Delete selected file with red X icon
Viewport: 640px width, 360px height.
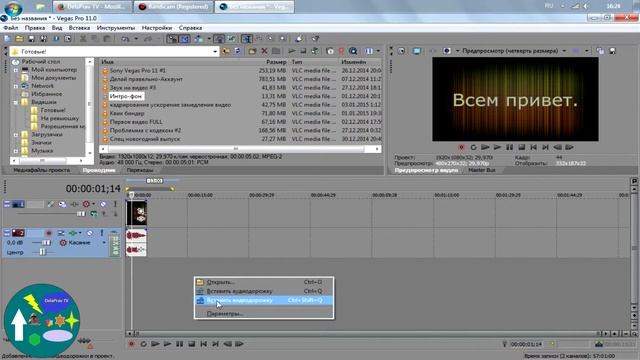point(264,51)
